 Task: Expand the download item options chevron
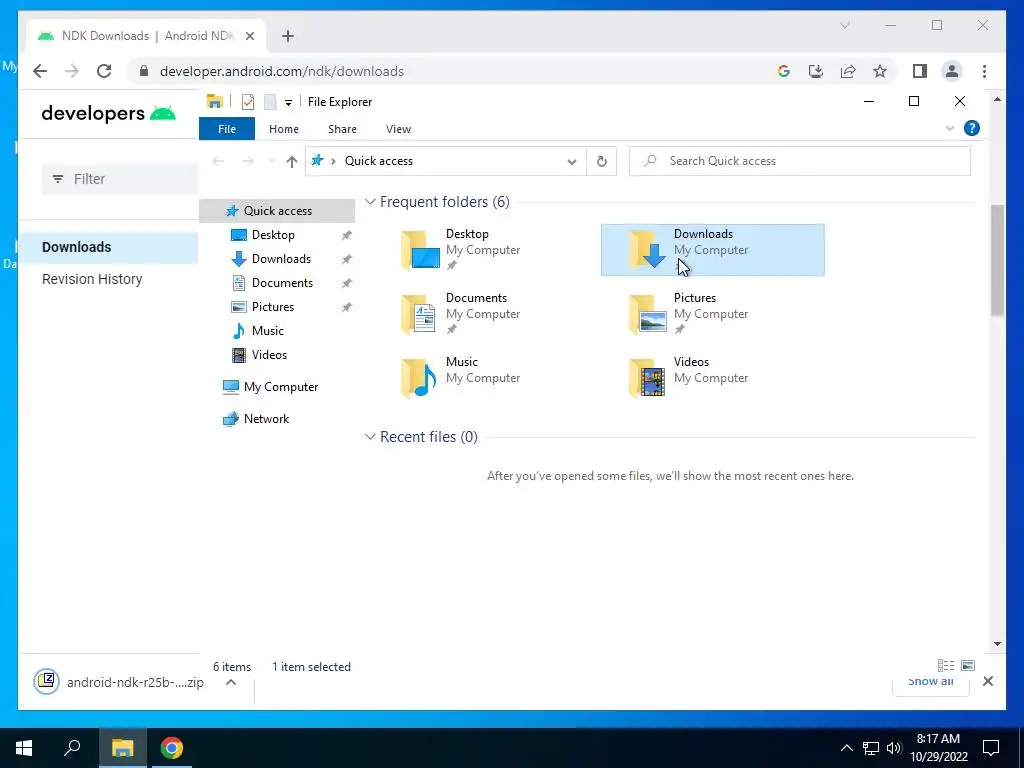click(x=231, y=682)
